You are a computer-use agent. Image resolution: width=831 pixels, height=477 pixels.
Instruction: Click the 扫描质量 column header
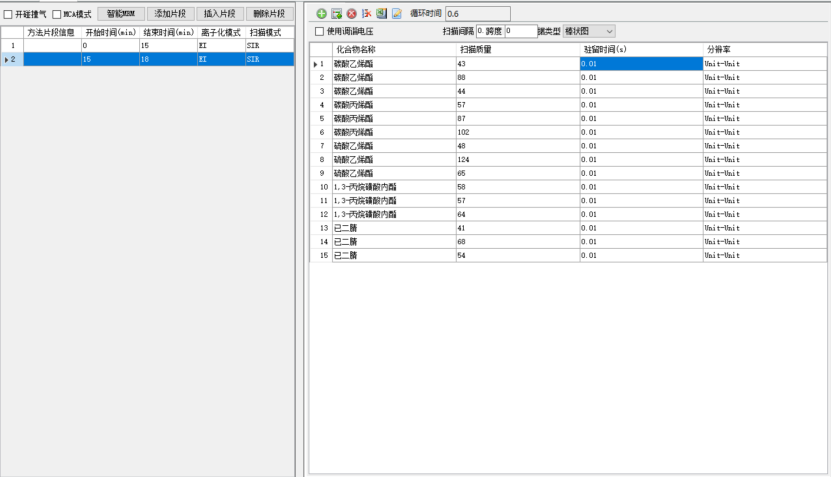(517, 49)
